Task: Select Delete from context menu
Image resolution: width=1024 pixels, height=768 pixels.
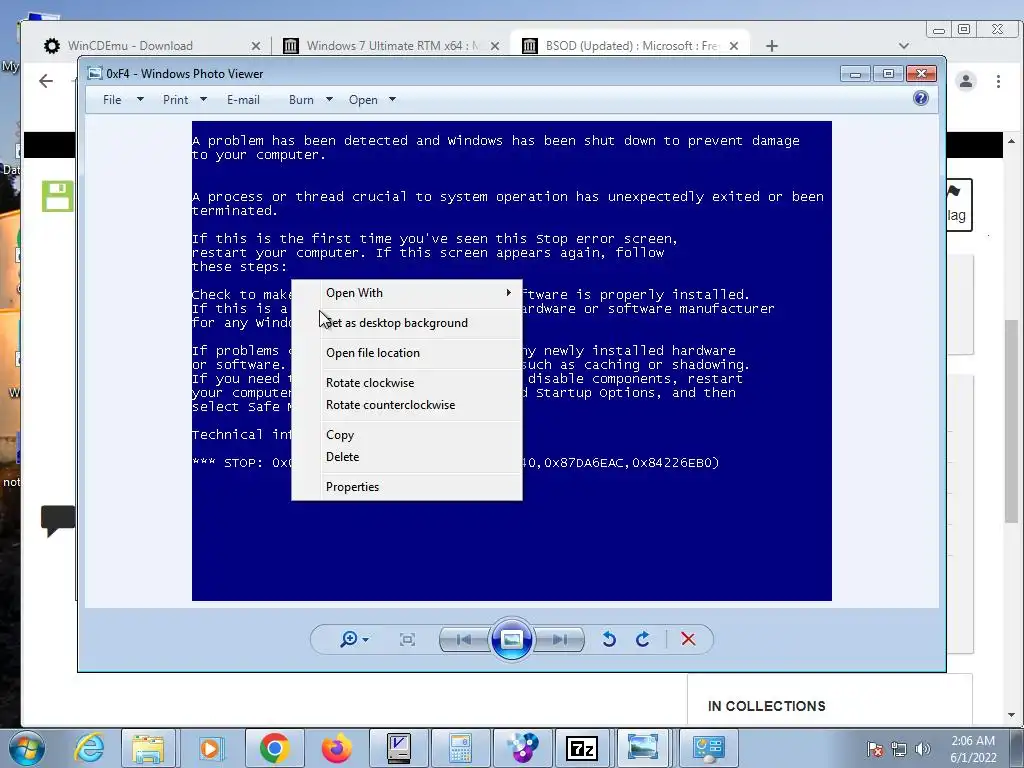Action: point(407,457)
